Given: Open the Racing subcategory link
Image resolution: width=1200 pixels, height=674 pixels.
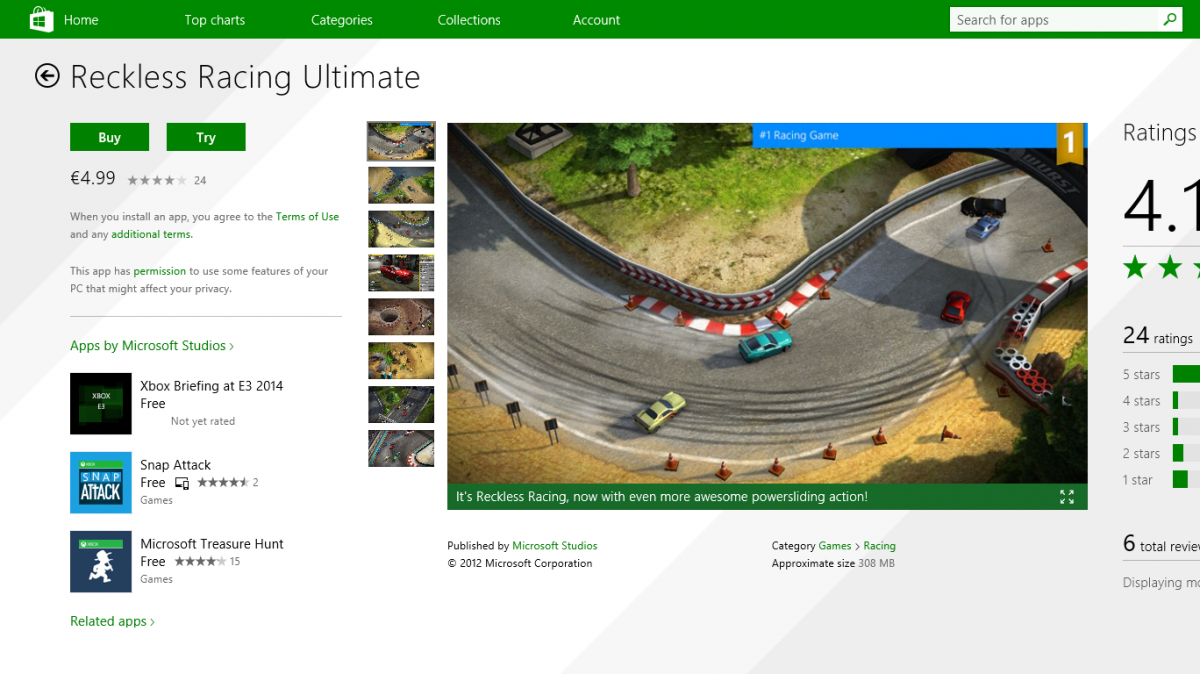Looking at the screenshot, I should coord(880,546).
